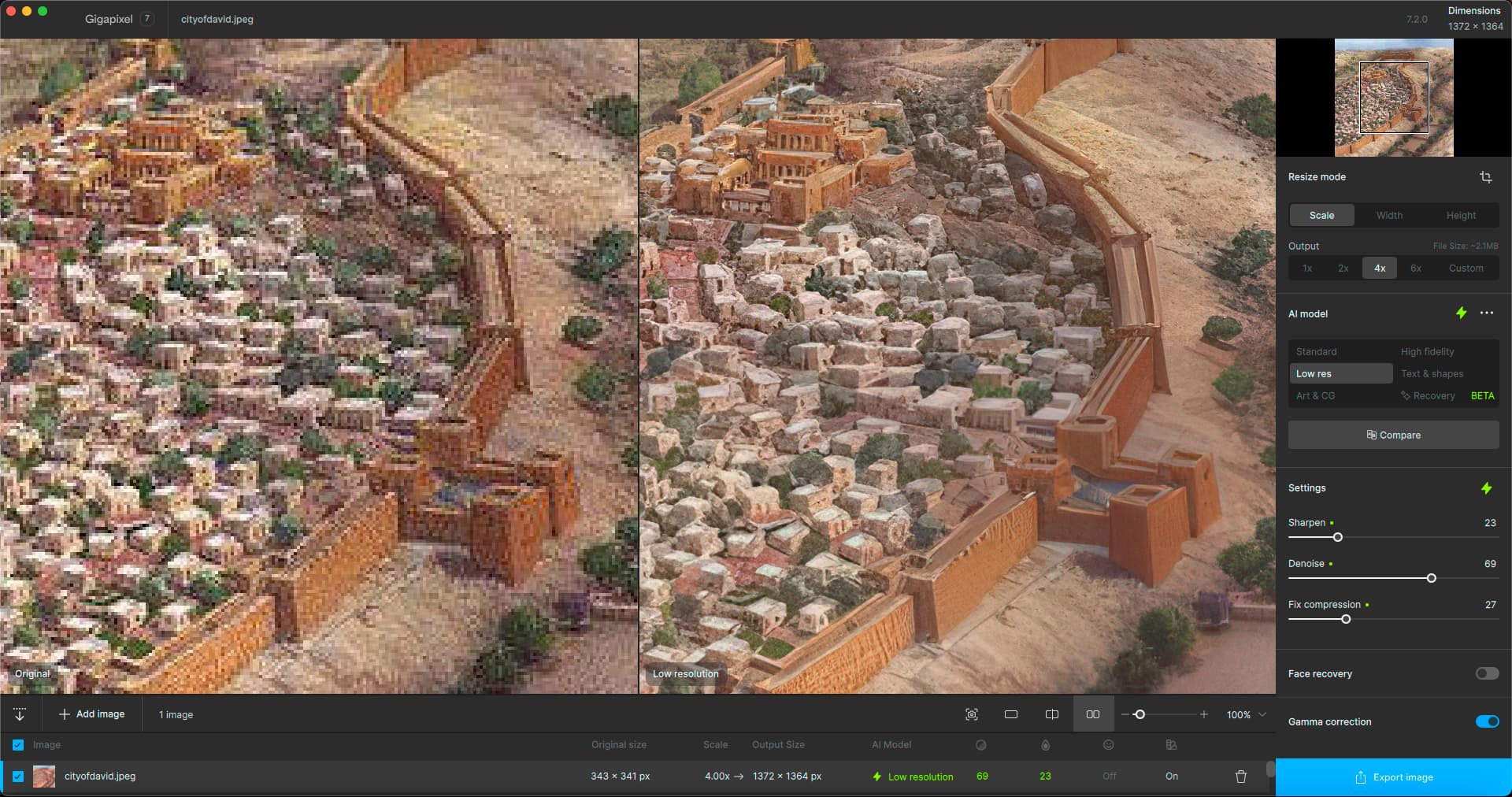The width and height of the screenshot is (1512, 797).
Task: Click the Export image button
Action: [x=1393, y=777]
